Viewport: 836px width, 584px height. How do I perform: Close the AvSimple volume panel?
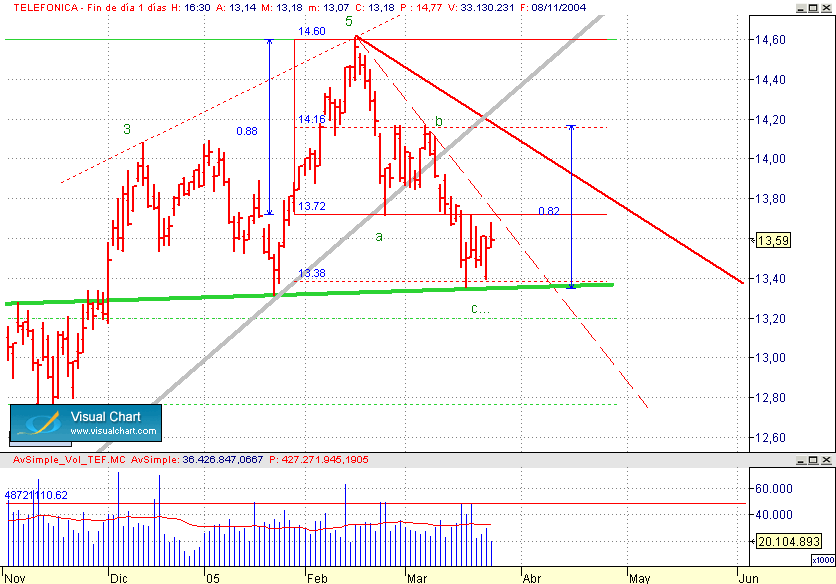[x=826, y=460]
